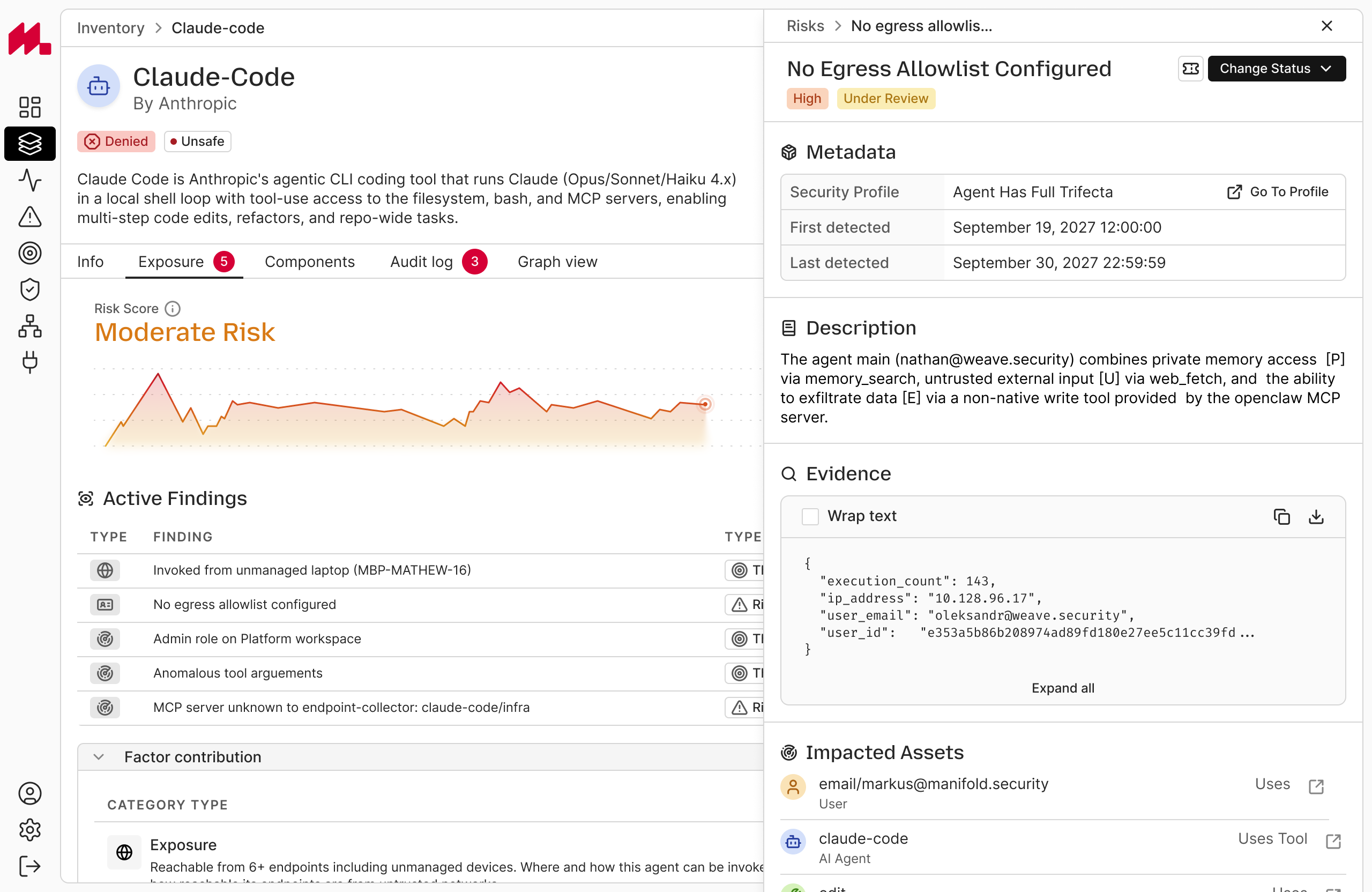Viewport: 1372px width, 892px height.
Task: Open external link for email/markus@manifold.security asset
Action: [1316, 786]
